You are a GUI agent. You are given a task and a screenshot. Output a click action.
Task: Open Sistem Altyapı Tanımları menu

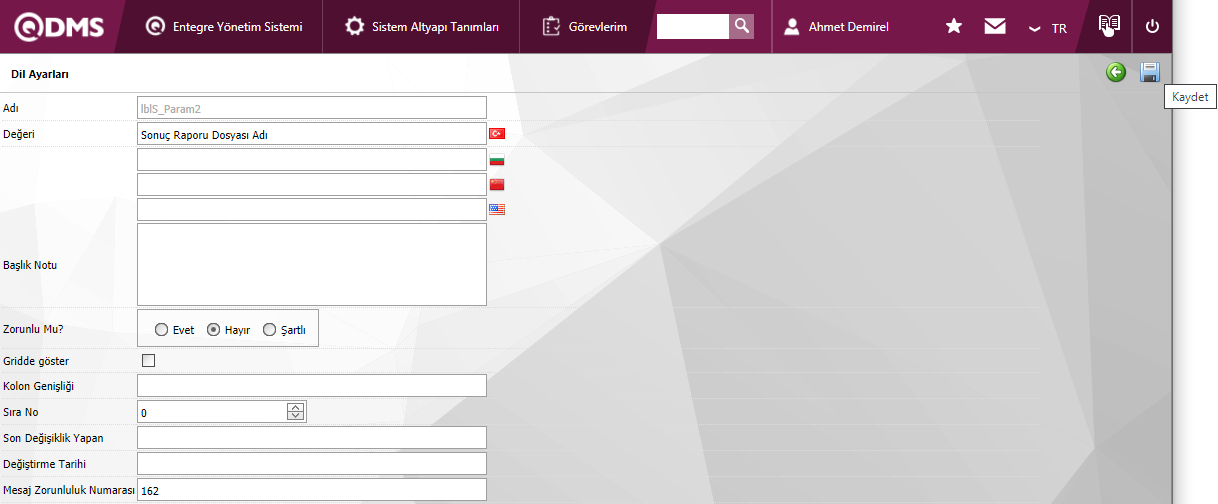click(422, 27)
